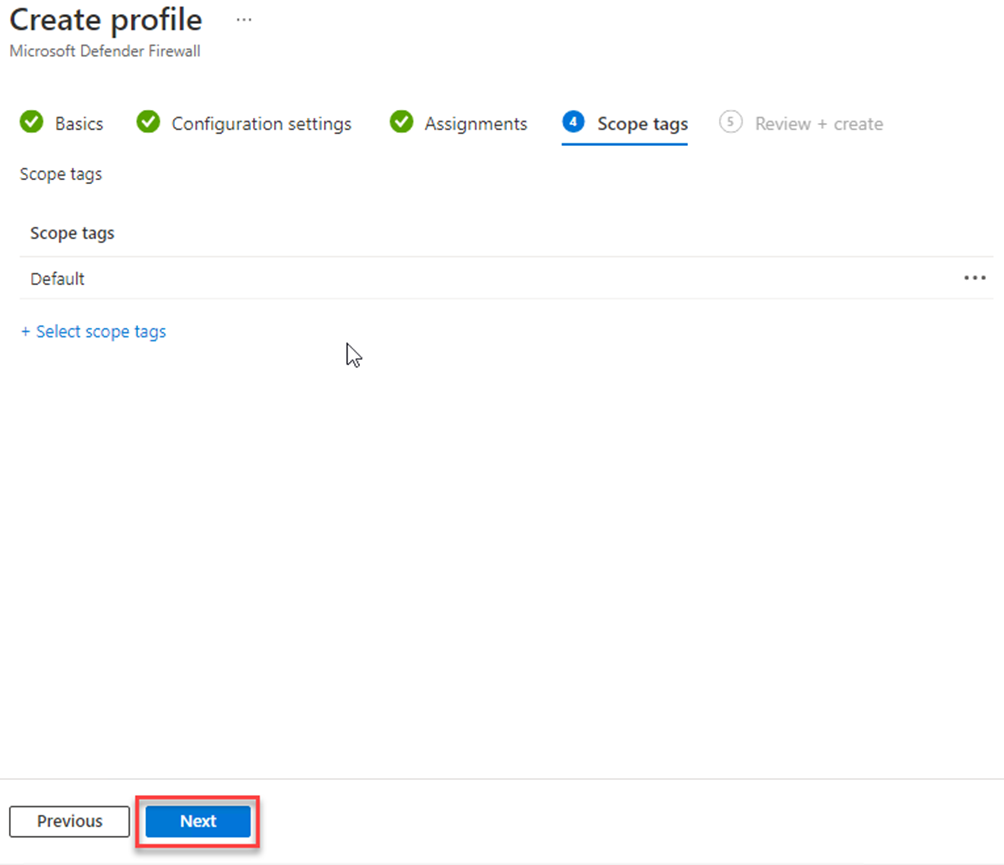Open the ellipsis beside Create profile title

(244, 20)
